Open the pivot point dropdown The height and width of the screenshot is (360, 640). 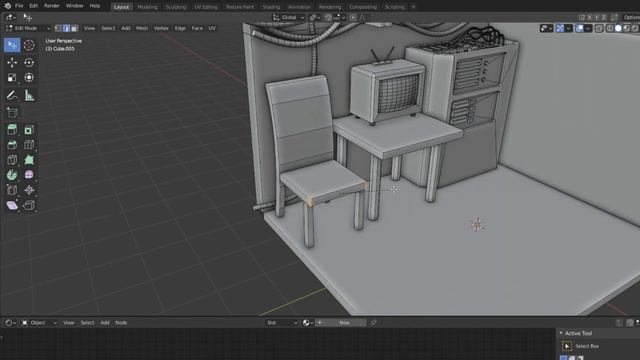click(315, 17)
